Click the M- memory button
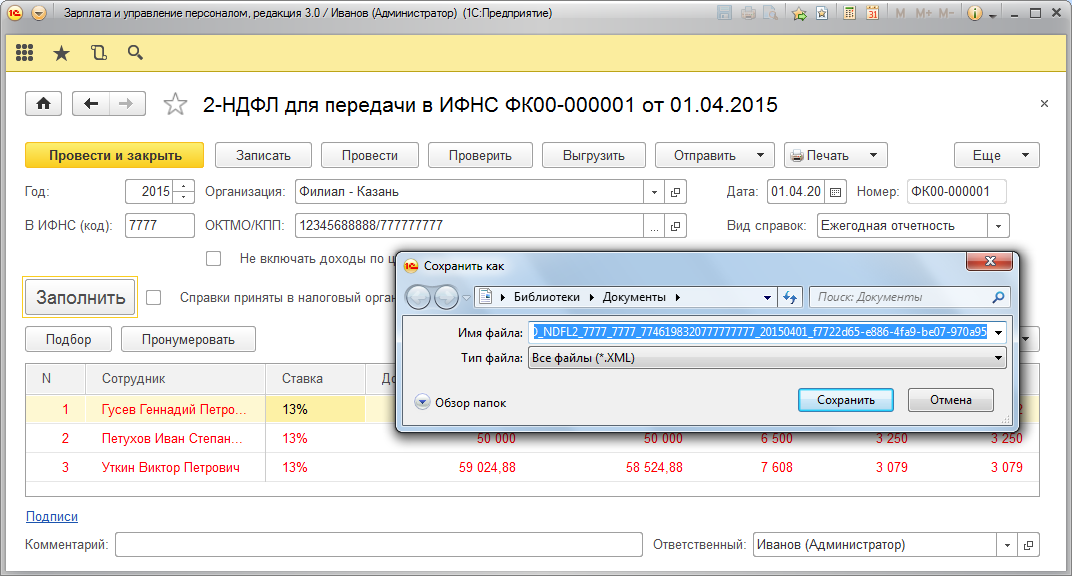 946,13
